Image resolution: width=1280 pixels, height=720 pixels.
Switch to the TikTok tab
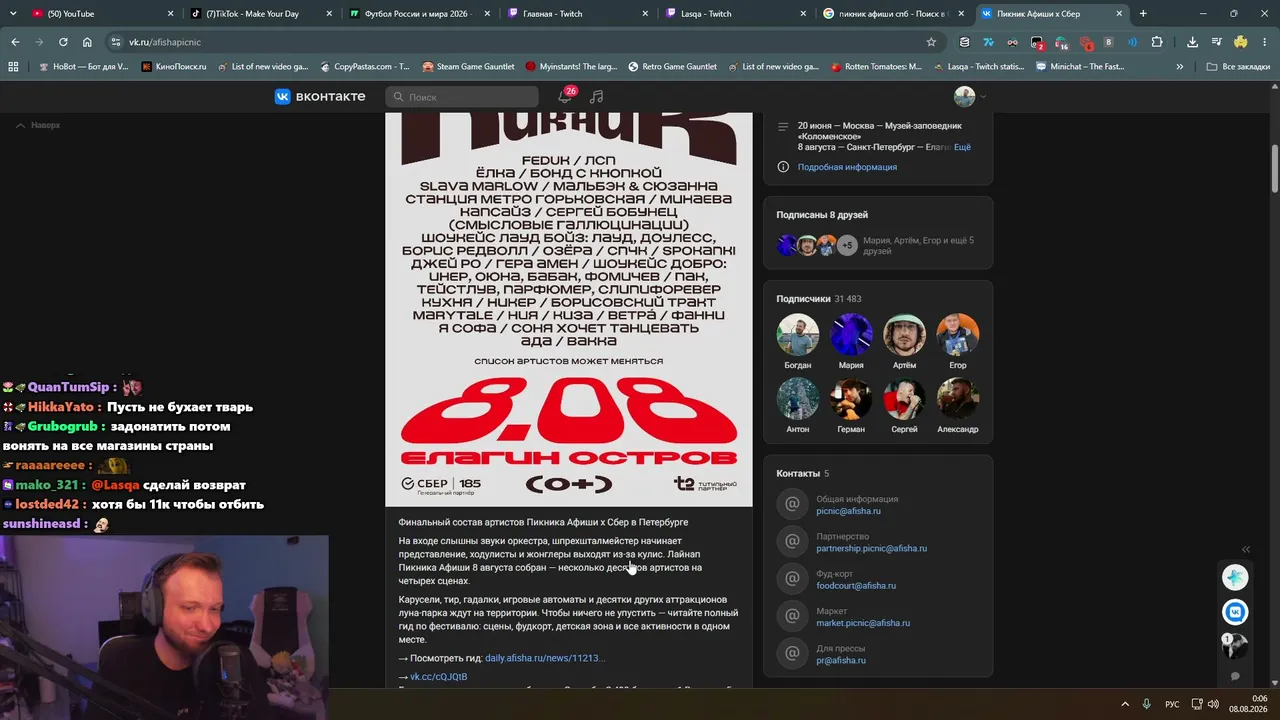pos(260,14)
